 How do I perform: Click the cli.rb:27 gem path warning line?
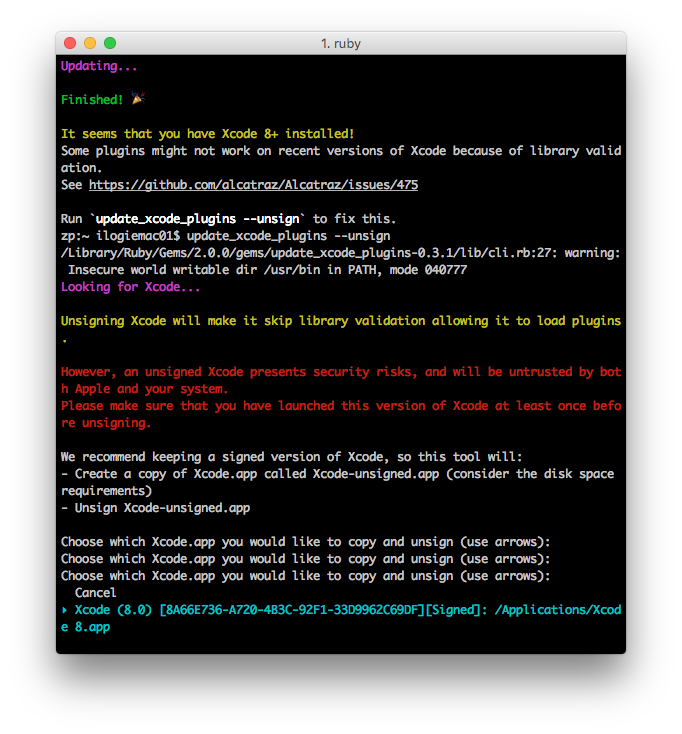point(341,253)
